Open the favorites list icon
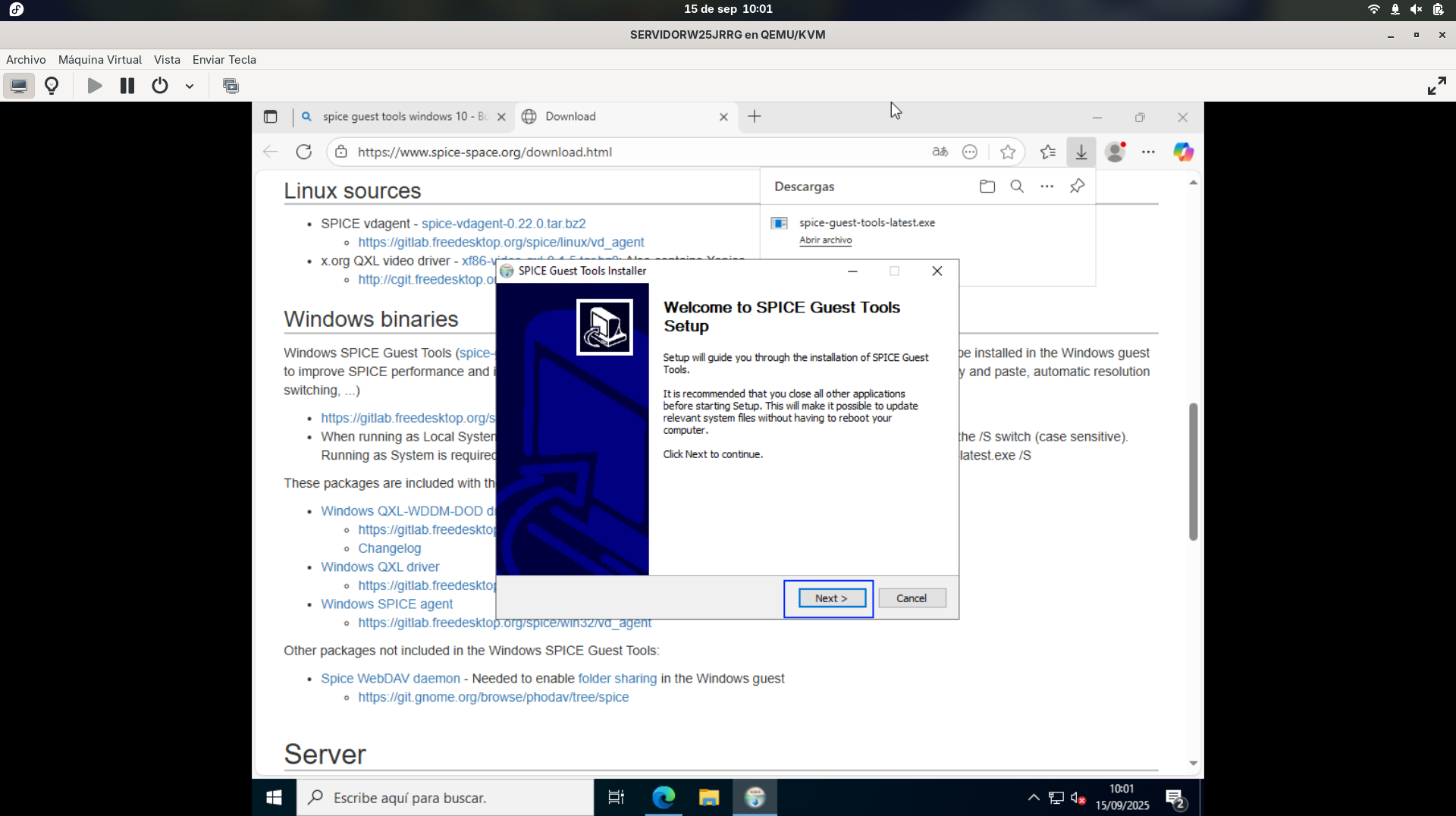 click(1048, 152)
